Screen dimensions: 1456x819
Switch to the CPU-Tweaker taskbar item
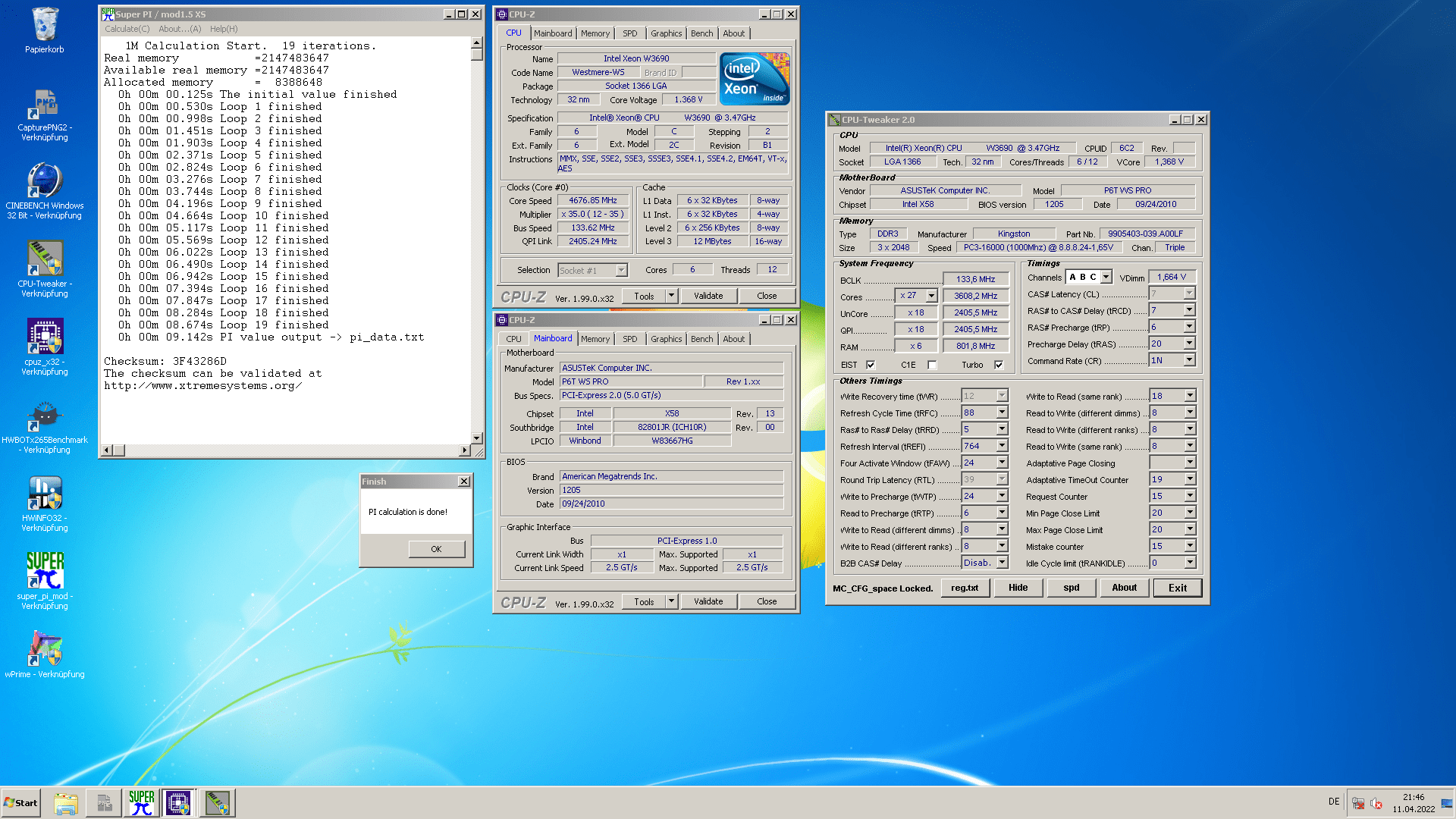tap(218, 803)
